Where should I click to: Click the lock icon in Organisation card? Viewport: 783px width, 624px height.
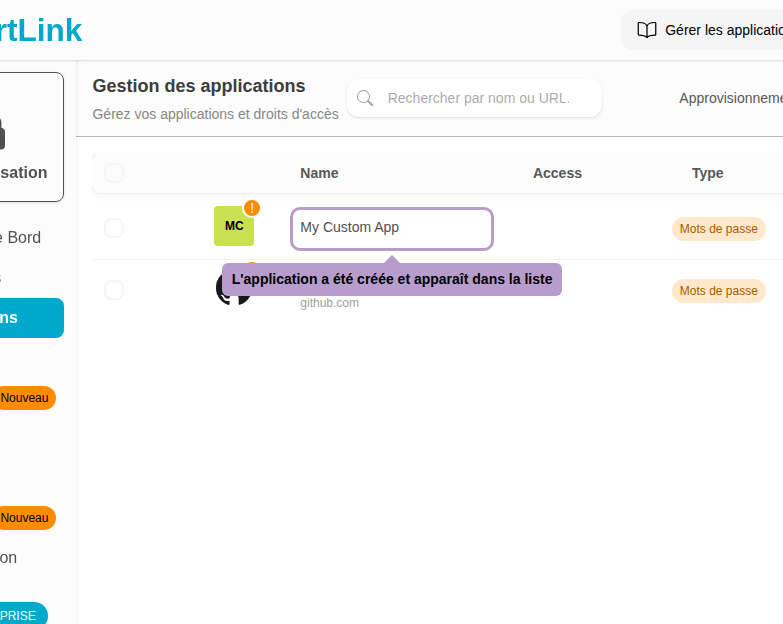tap(2, 130)
